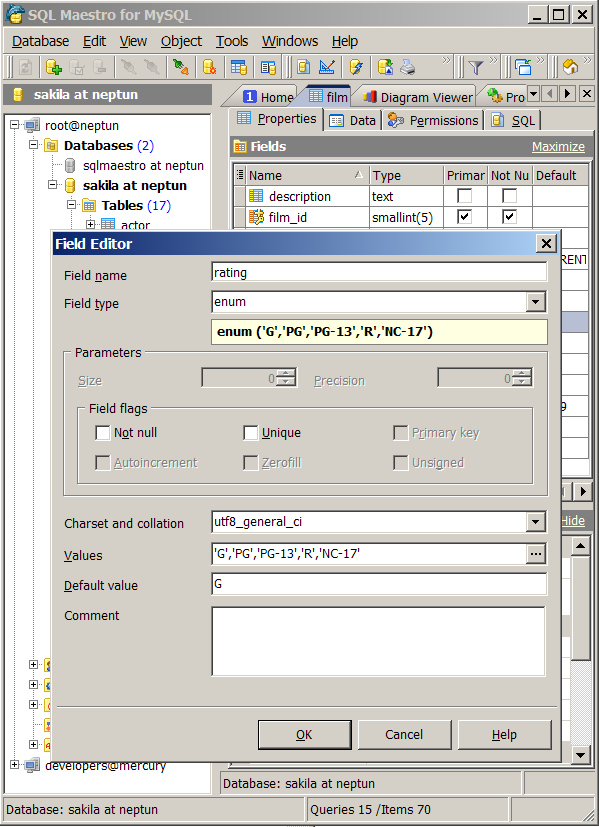Click the film_id key field icon
The height and width of the screenshot is (827, 599).
256,217
